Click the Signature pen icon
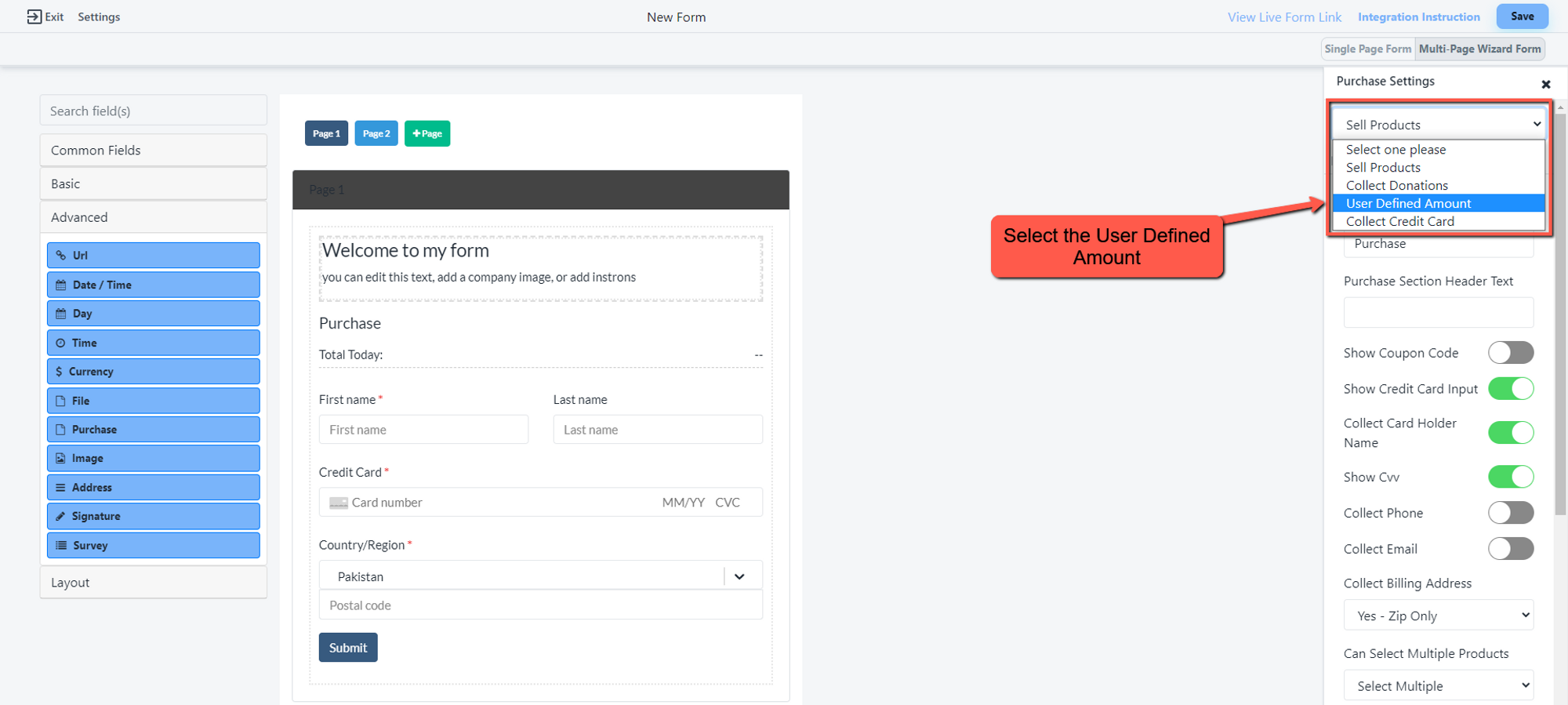The width and height of the screenshot is (1568, 705). [x=60, y=517]
